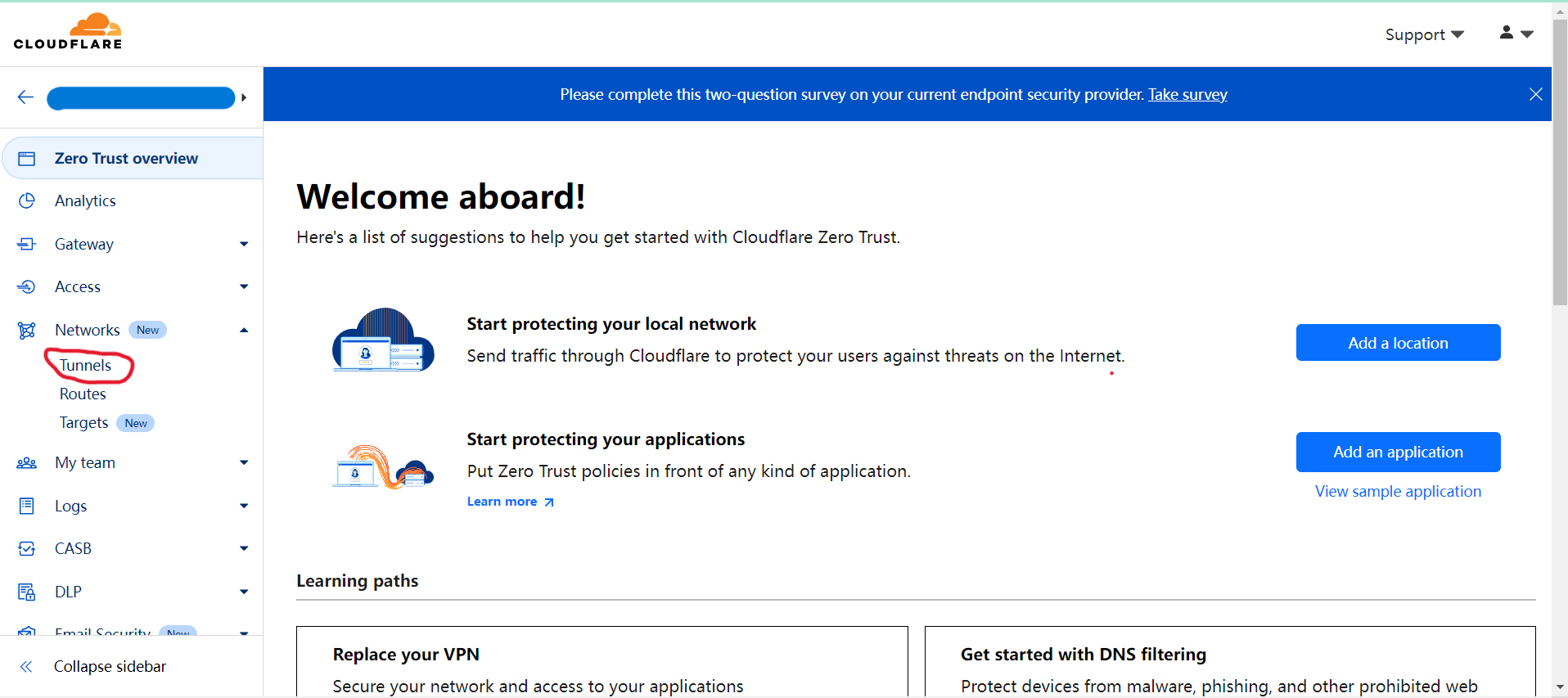
Task: Click the Learning paths heading
Action: (357, 581)
